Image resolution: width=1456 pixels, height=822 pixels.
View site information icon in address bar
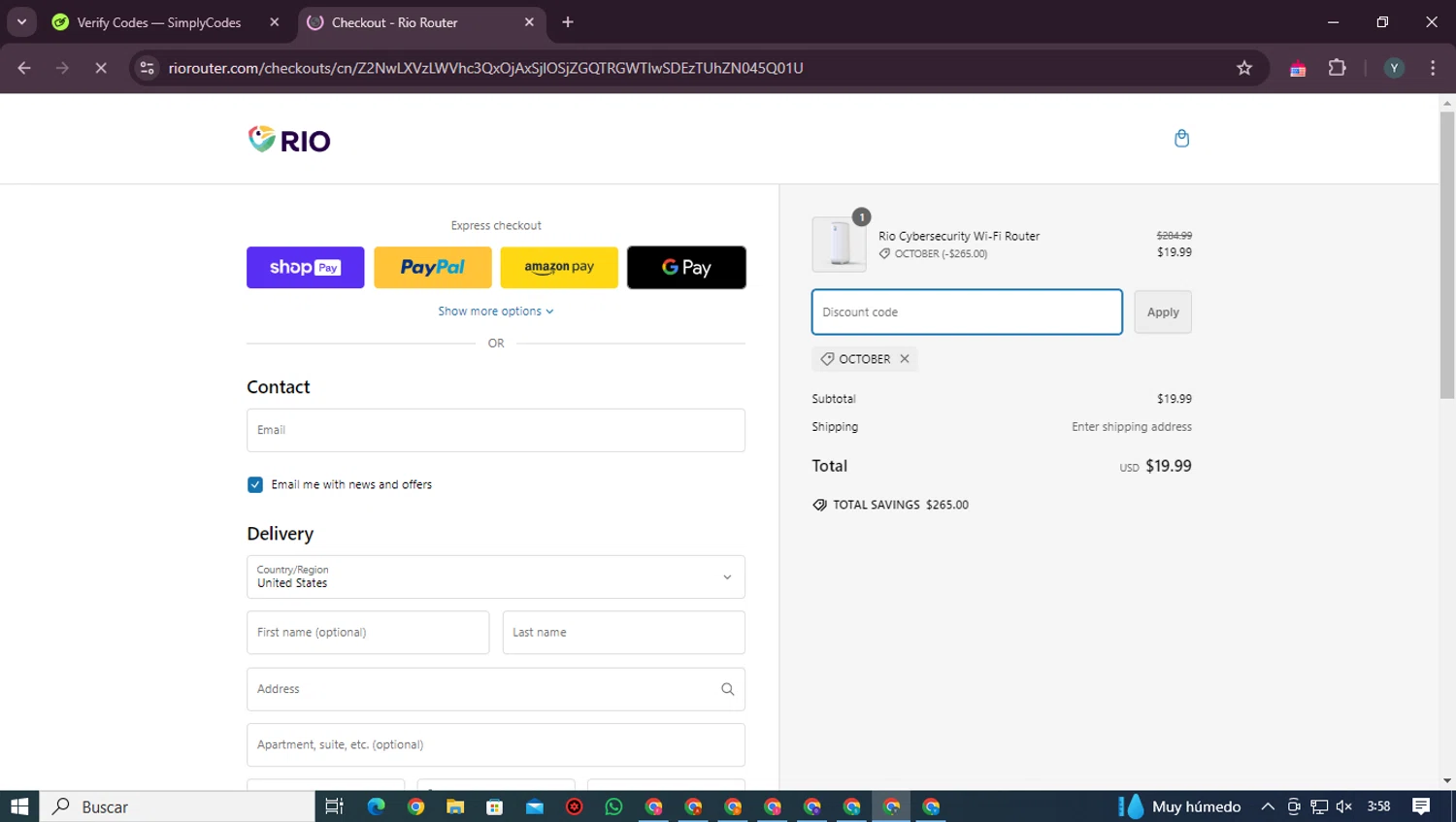pyautogui.click(x=147, y=68)
